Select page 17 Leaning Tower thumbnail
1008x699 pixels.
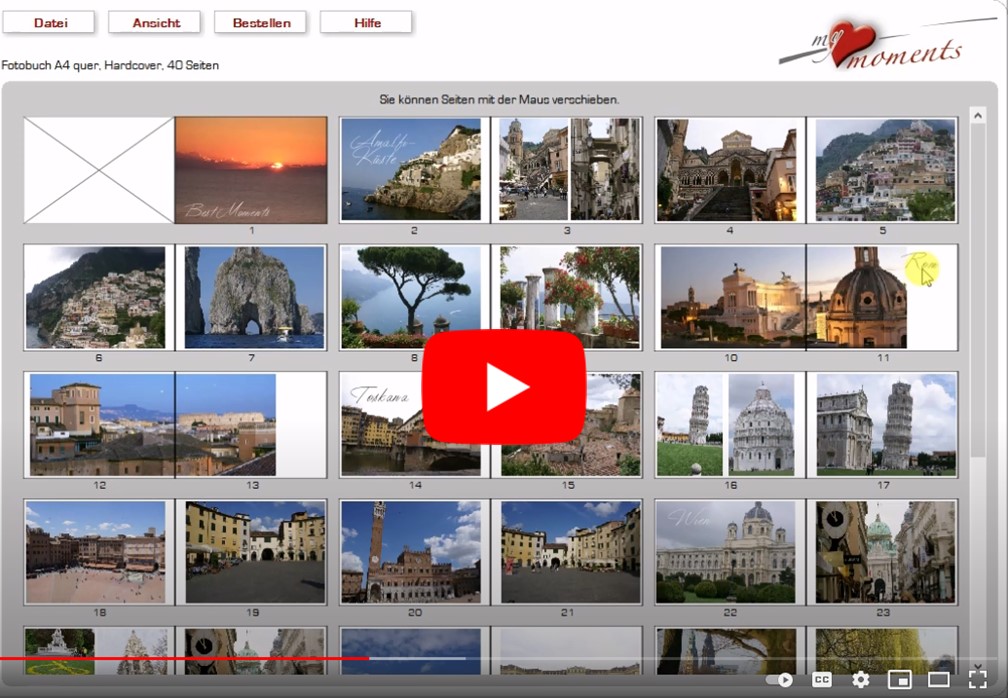881,425
